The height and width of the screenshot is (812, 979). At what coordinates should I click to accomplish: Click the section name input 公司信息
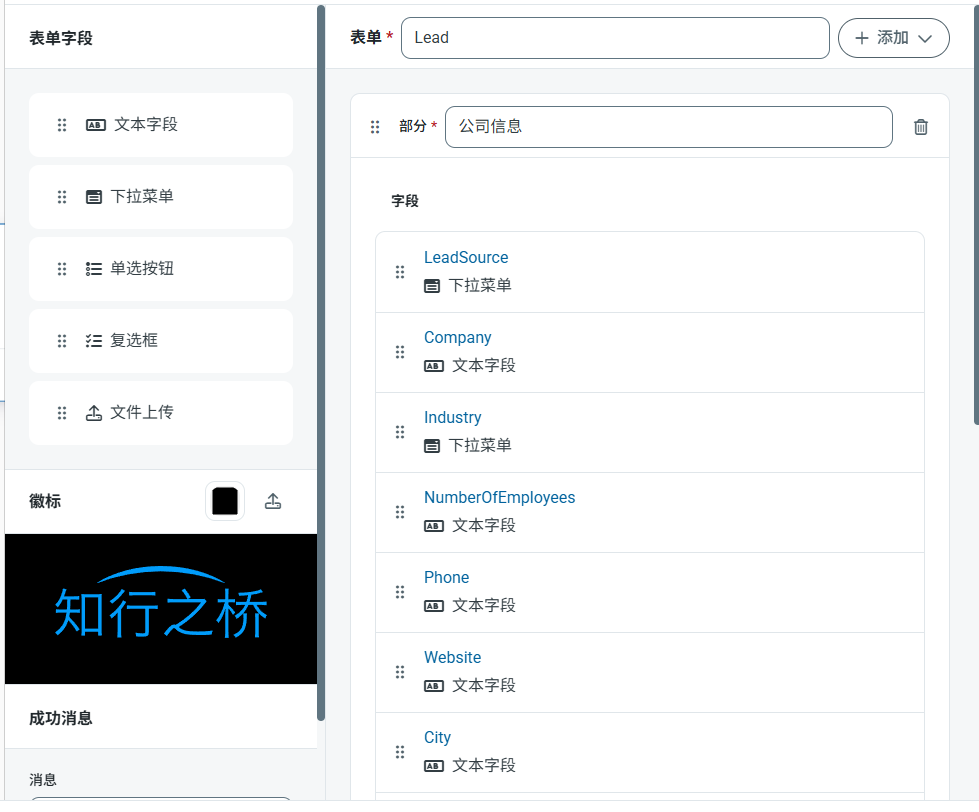click(667, 127)
